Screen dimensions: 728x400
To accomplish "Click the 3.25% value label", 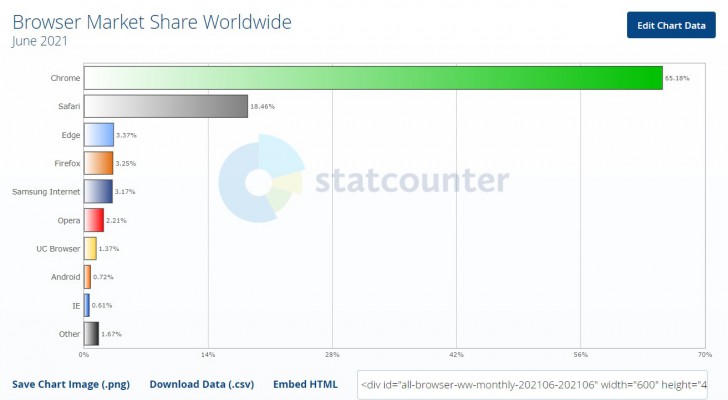I will 125,163.
